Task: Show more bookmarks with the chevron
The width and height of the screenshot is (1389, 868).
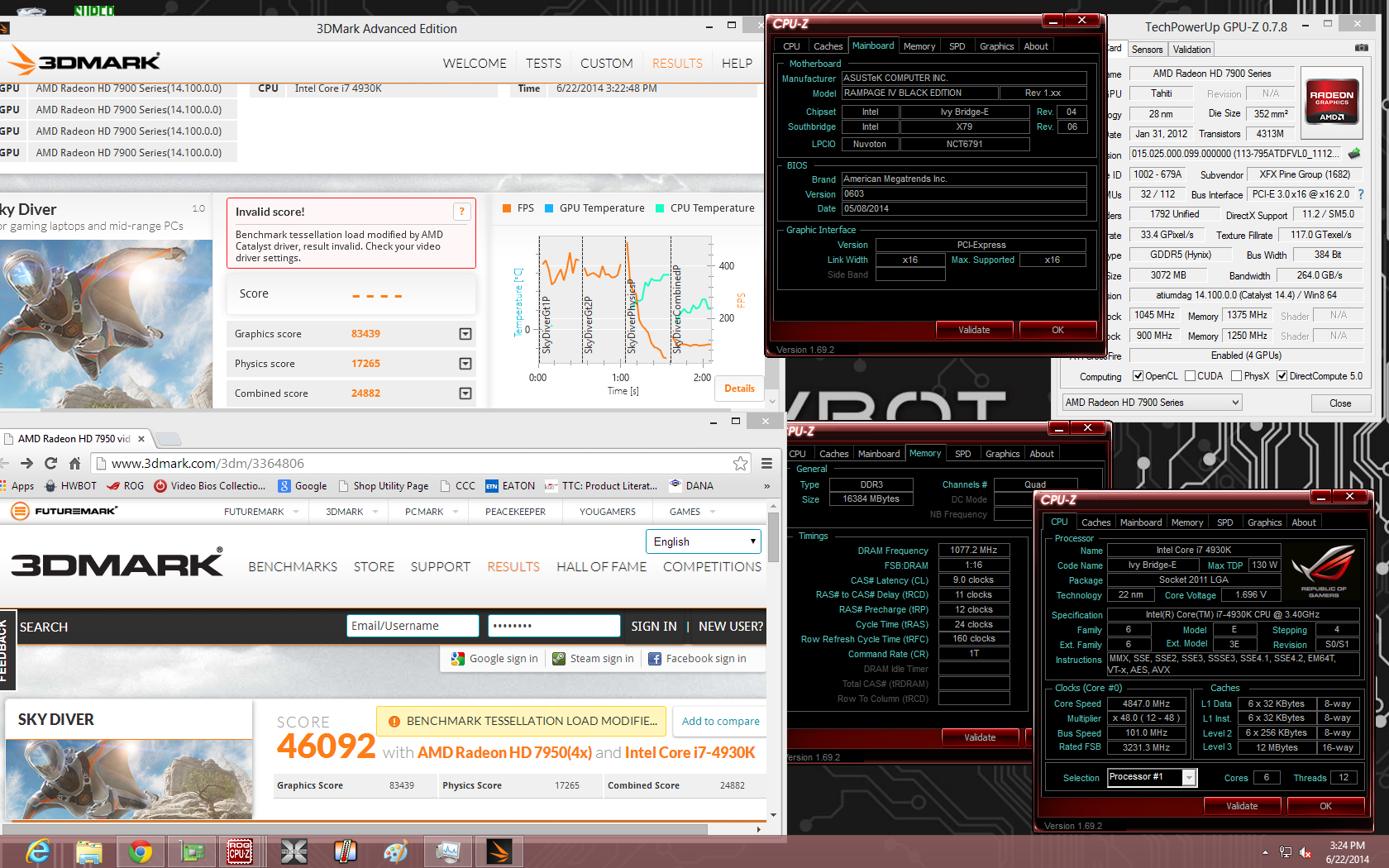Action: pyautogui.click(x=766, y=486)
